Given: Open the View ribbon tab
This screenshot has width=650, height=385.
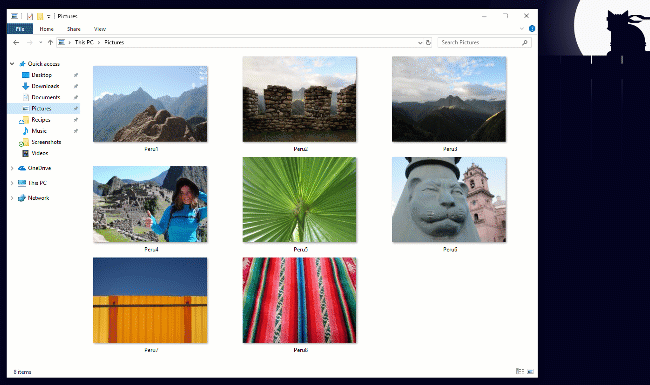Looking at the screenshot, I should (x=100, y=29).
